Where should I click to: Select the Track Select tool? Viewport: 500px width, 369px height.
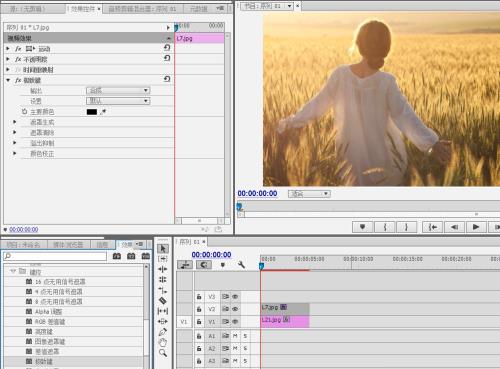click(163, 259)
